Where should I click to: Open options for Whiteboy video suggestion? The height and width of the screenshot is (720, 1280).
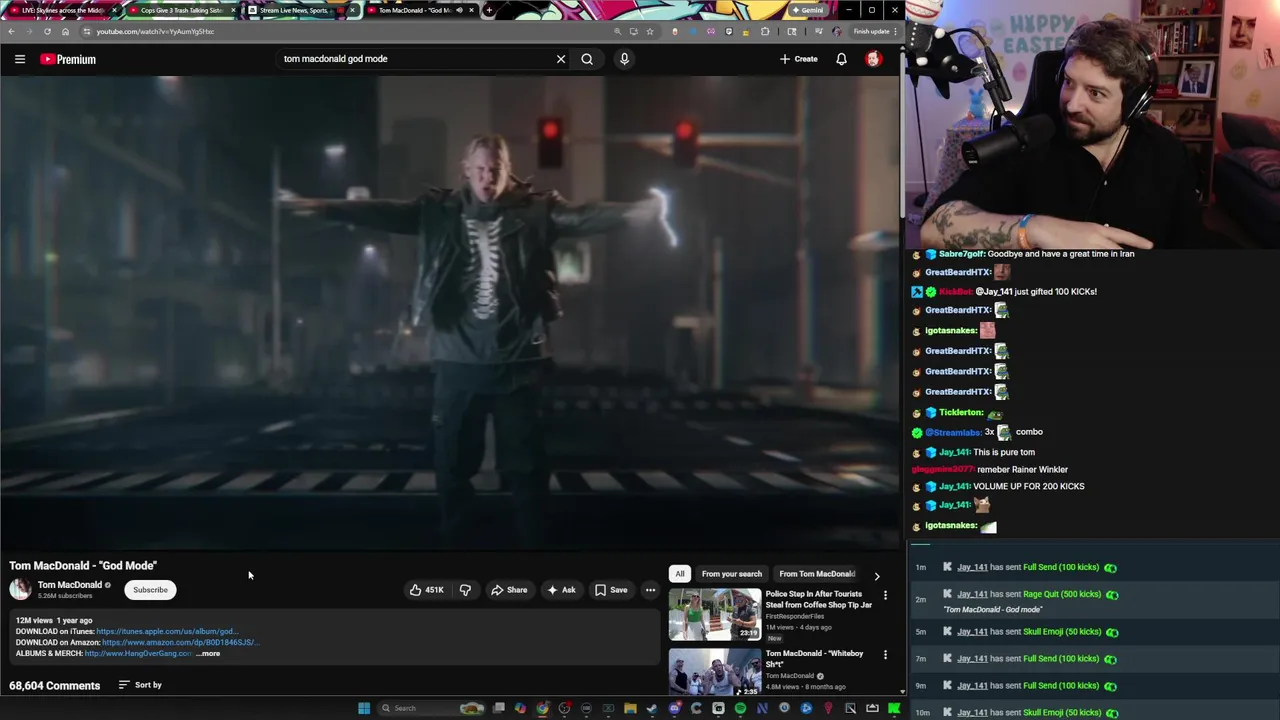(x=885, y=655)
